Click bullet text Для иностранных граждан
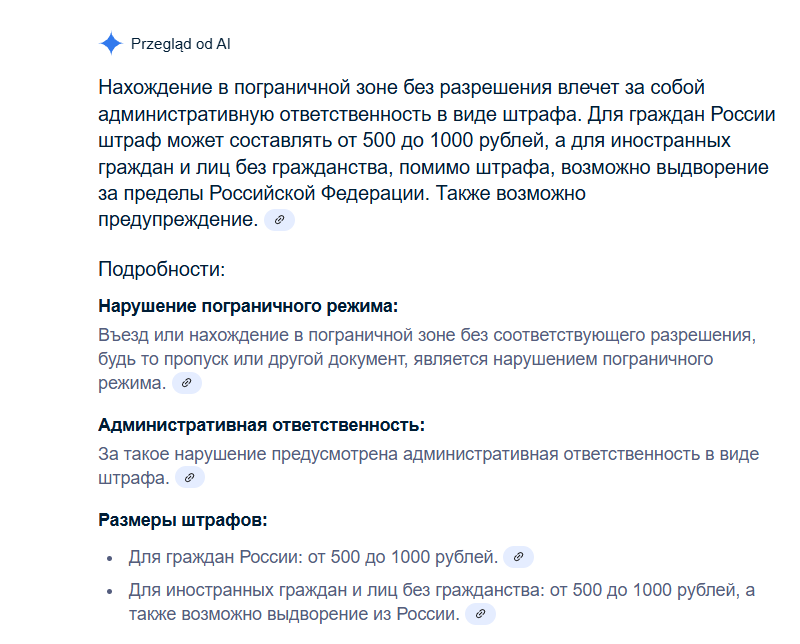 pos(442,602)
